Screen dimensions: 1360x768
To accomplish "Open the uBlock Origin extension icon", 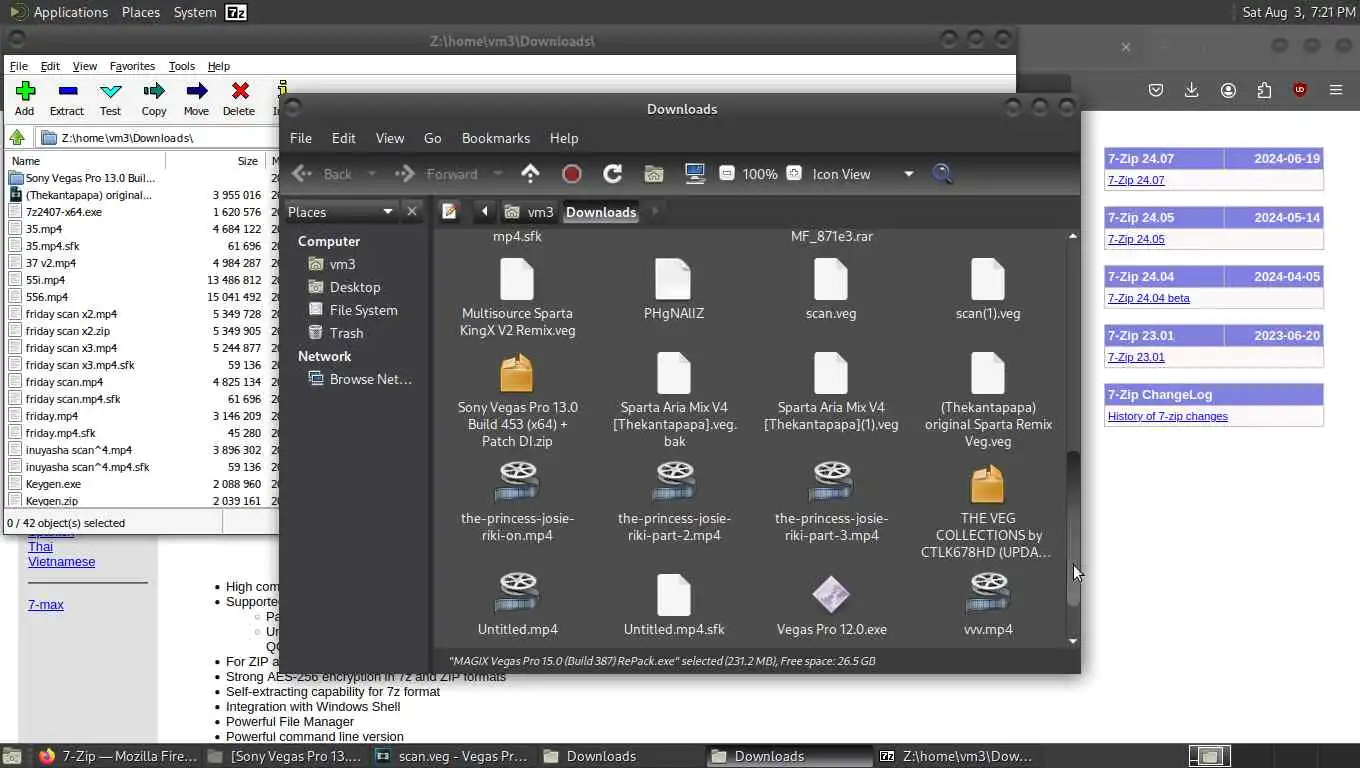I will pyautogui.click(x=1300, y=90).
